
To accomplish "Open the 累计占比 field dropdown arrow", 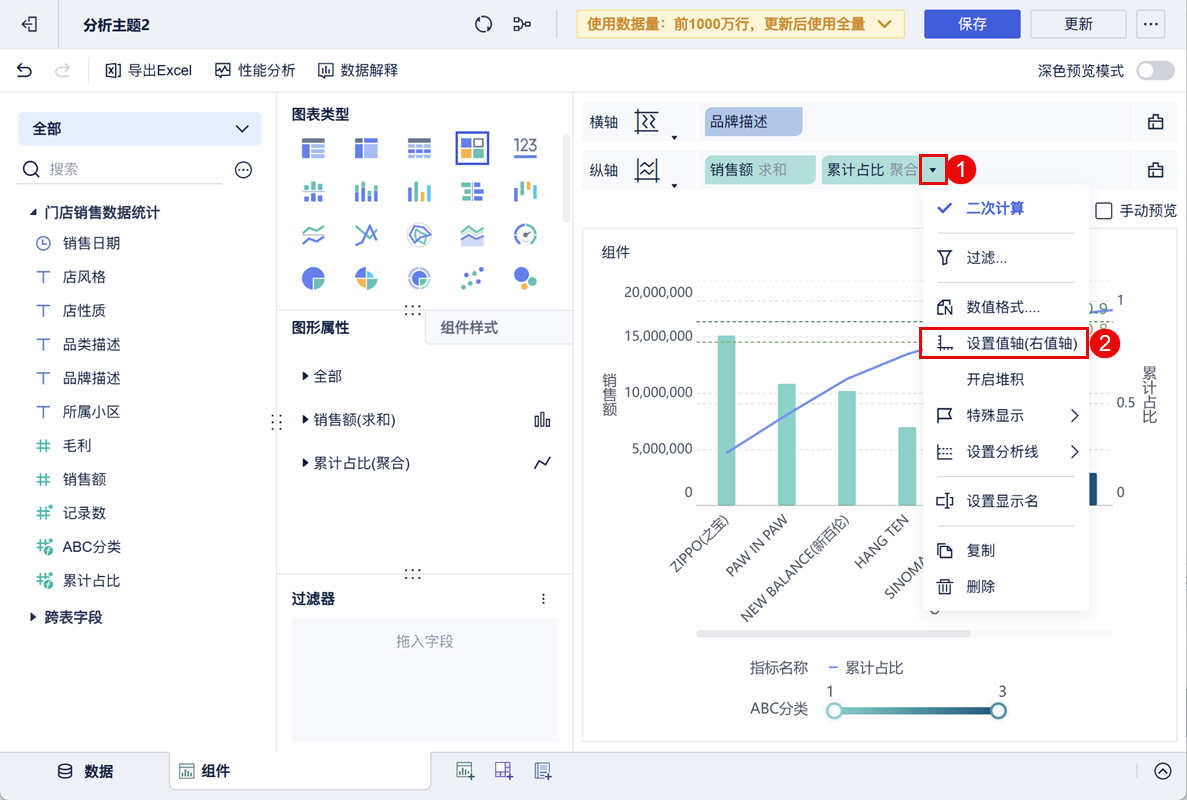I will [933, 170].
